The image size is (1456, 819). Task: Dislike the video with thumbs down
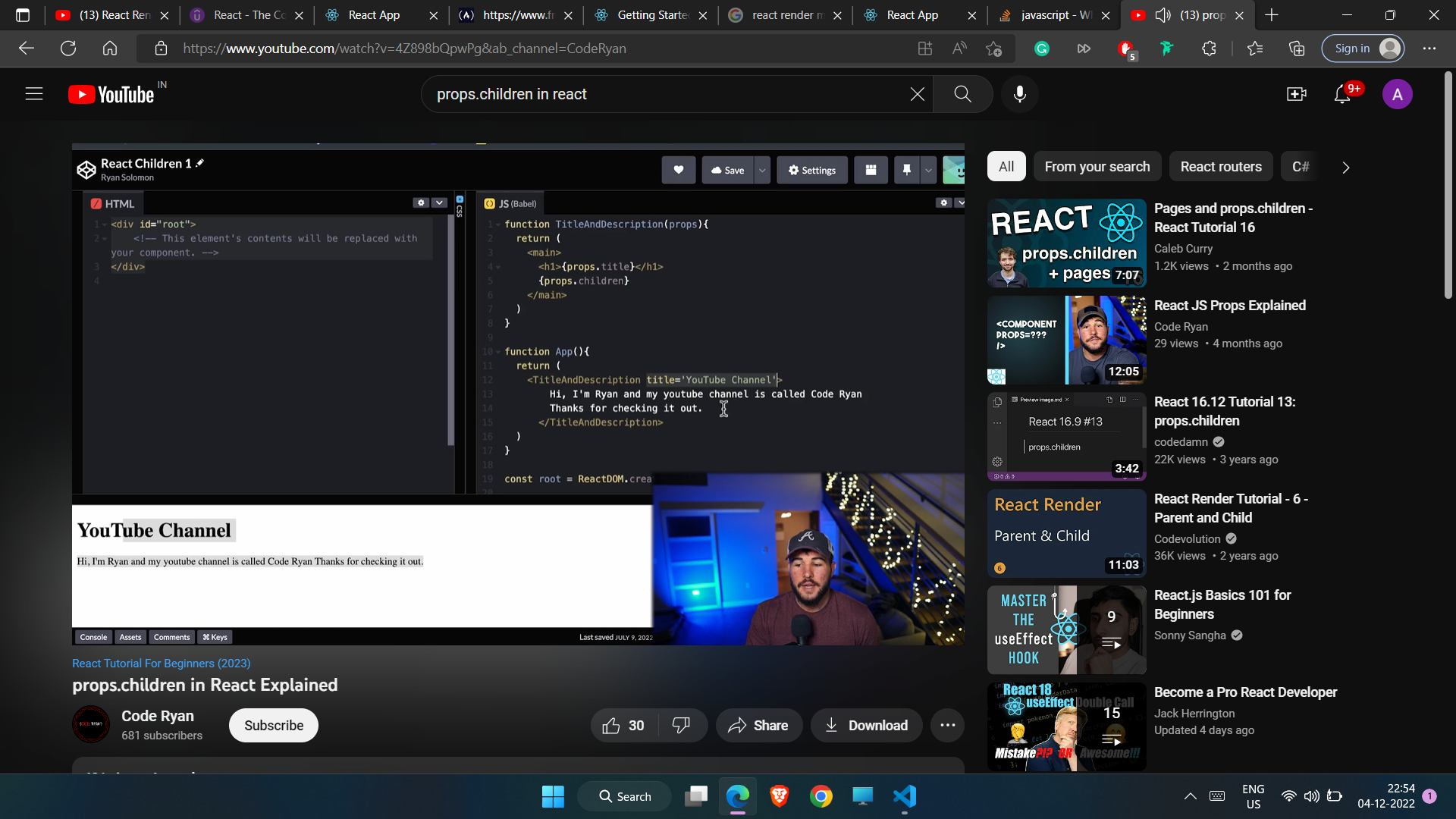(681, 726)
